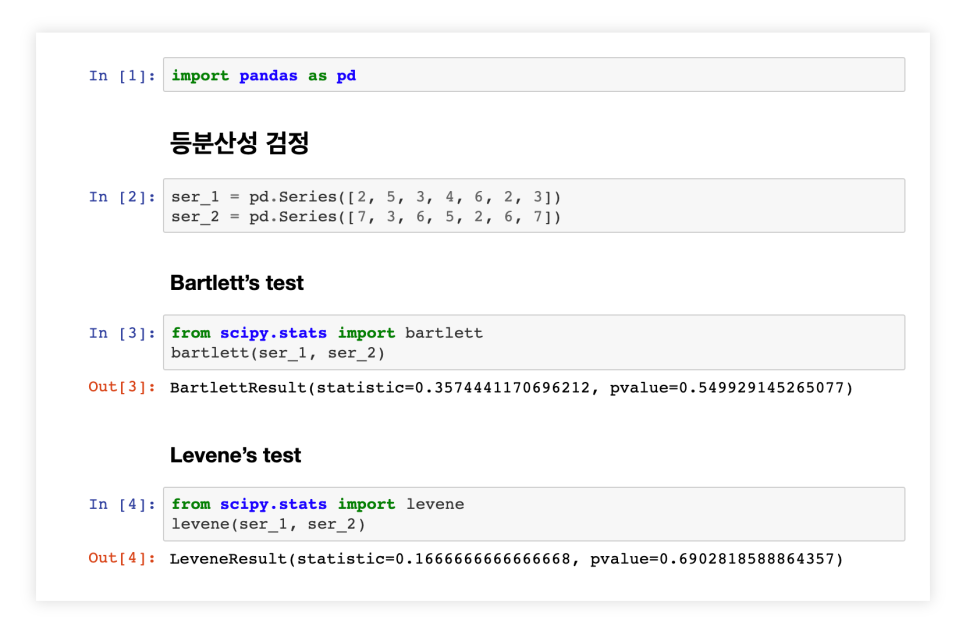This screenshot has height=630, width=966.
Task: Click the scipy.stats text in cell three
Action: (274, 333)
